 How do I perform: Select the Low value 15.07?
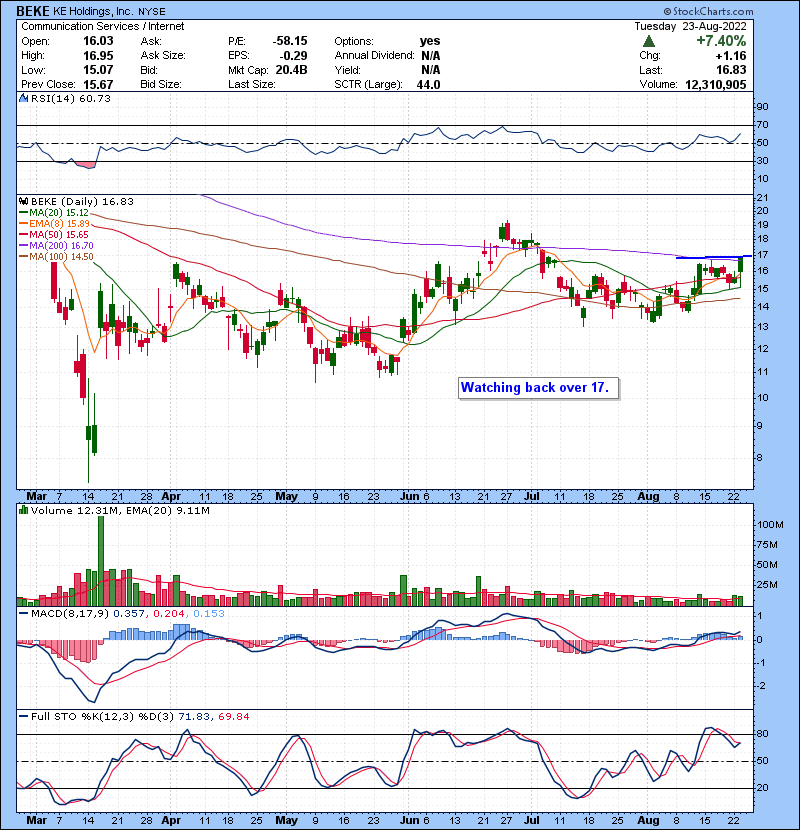[x=98, y=70]
